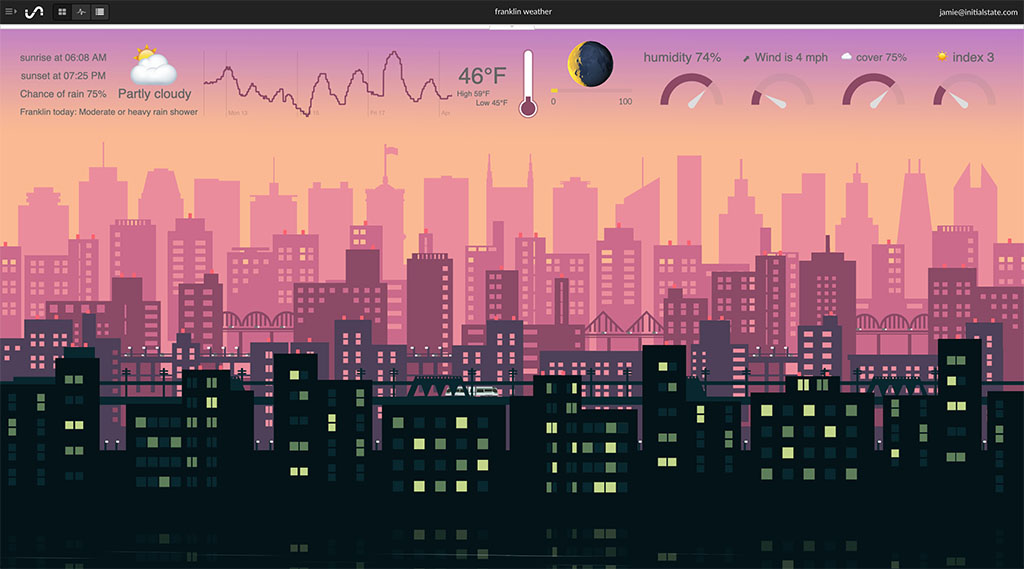This screenshot has height=569, width=1024.
Task: Click the 'Partly cloudy' label
Action: click(155, 94)
